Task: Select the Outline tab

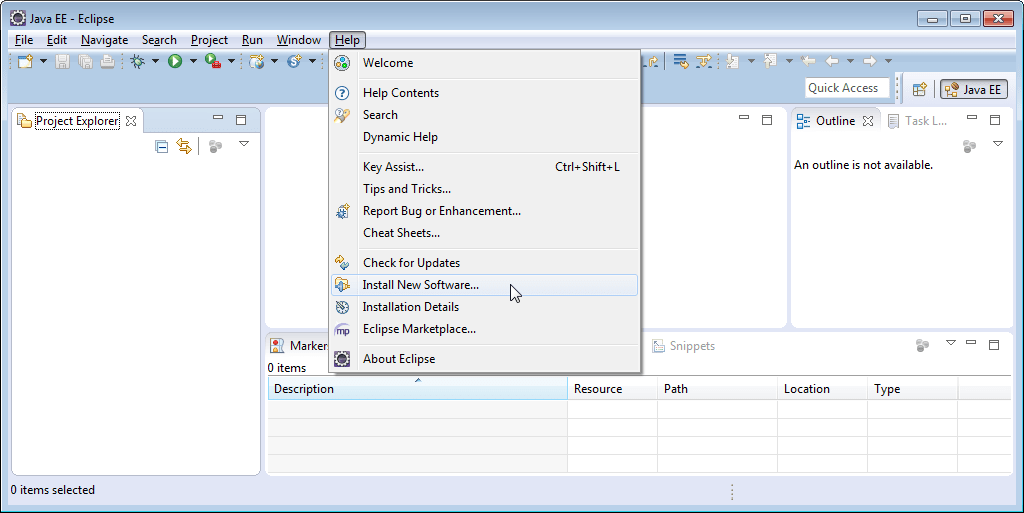Action: coord(835,121)
